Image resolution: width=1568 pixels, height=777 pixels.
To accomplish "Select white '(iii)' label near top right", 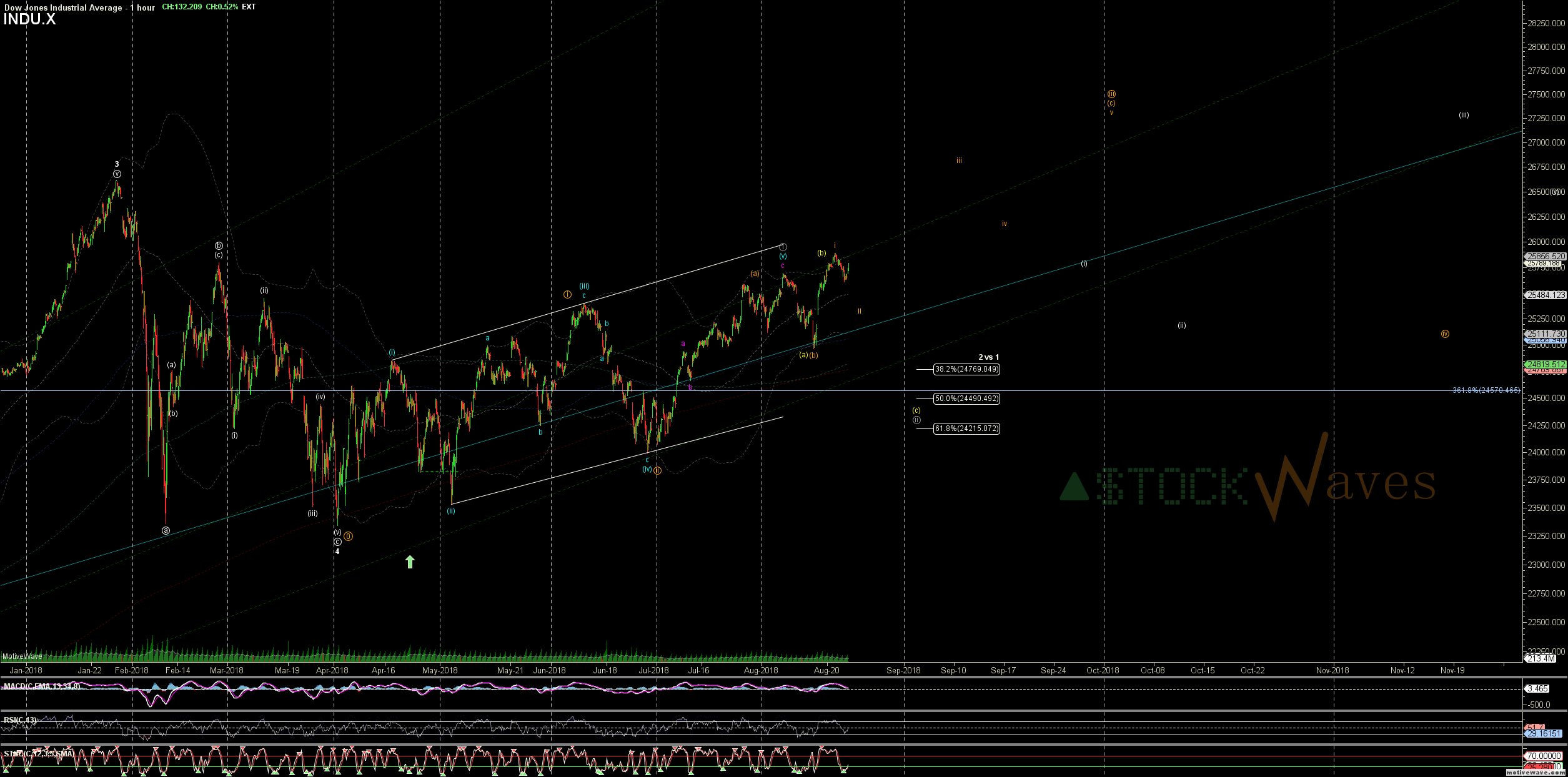I will coord(1464,115).
